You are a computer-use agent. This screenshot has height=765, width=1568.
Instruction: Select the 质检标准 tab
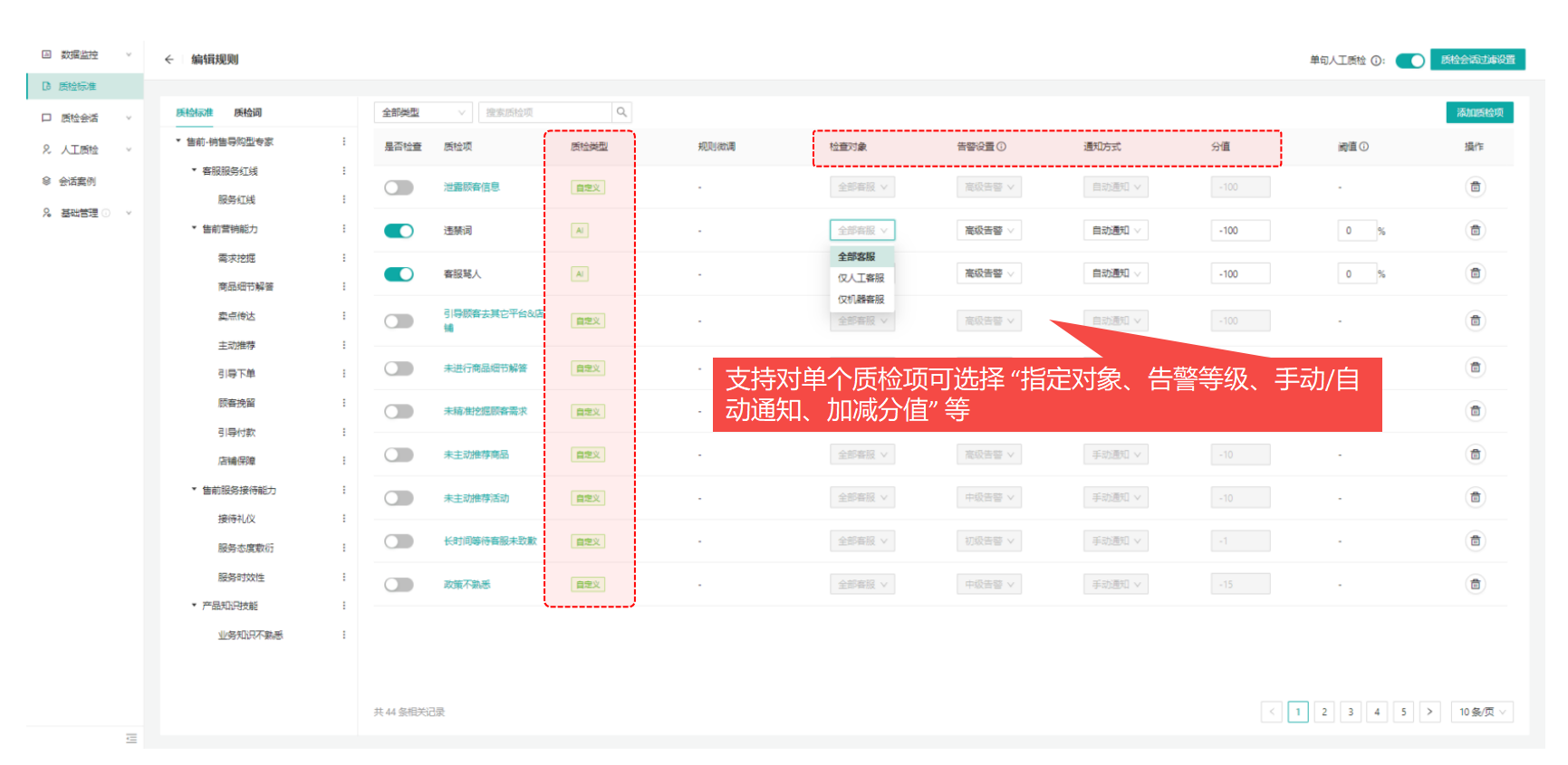click(194, 113)
